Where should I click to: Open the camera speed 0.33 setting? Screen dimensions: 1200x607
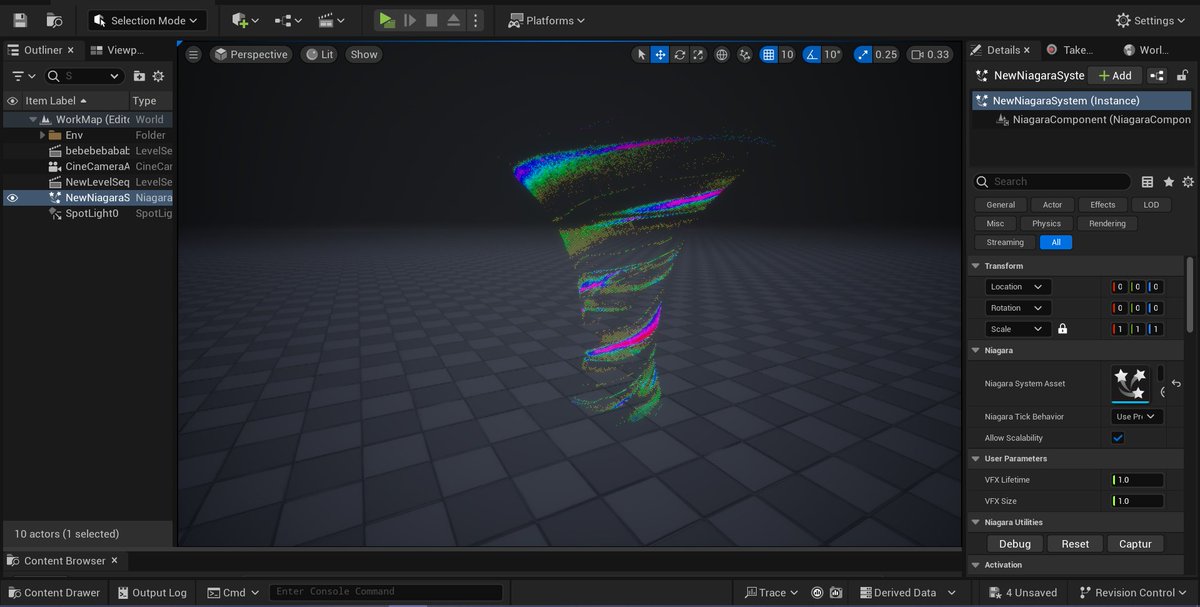[x=930, y=54]
